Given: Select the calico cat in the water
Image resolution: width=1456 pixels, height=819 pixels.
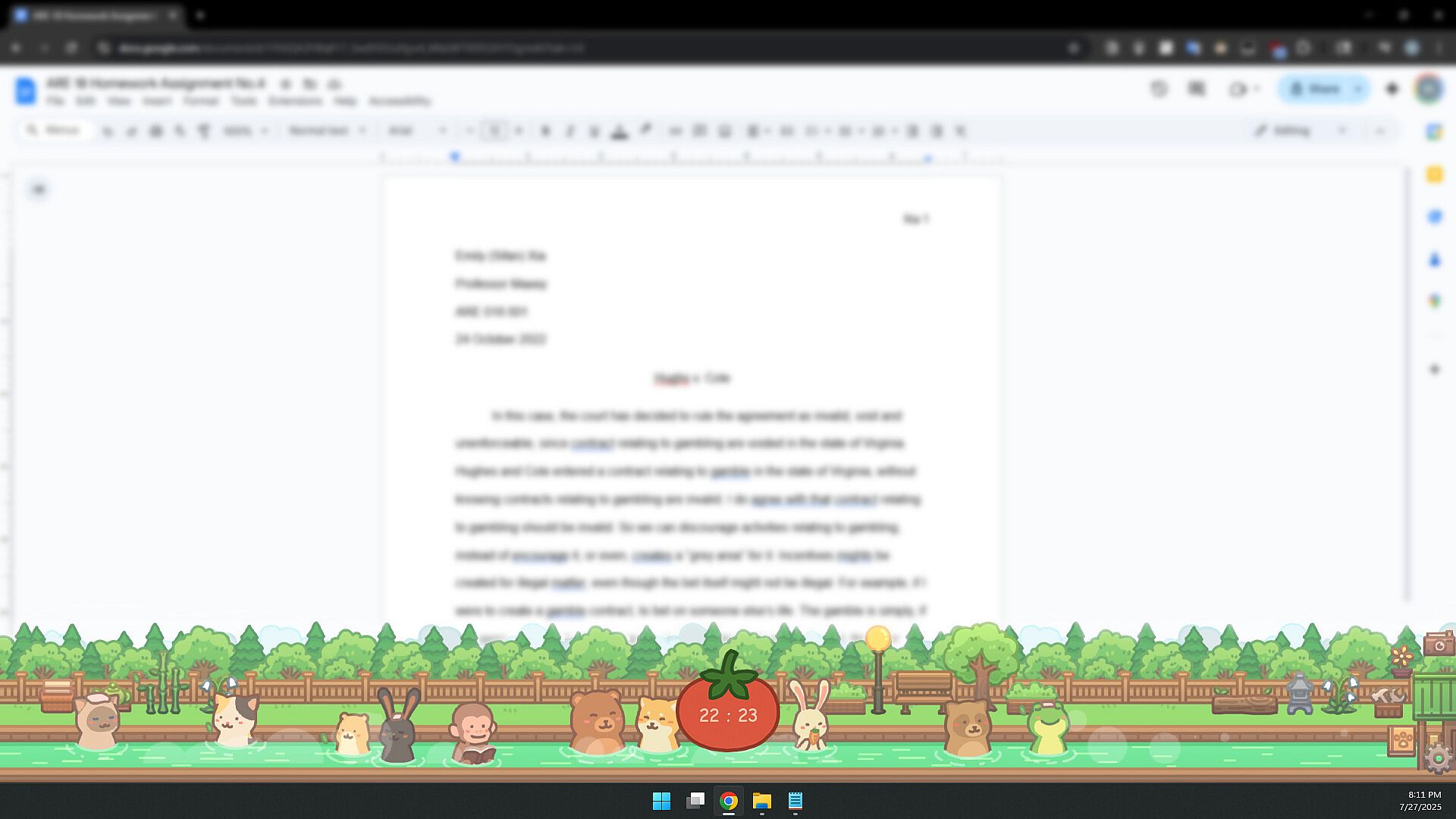Looking at the screenshot, I should [x=234, y=719].
